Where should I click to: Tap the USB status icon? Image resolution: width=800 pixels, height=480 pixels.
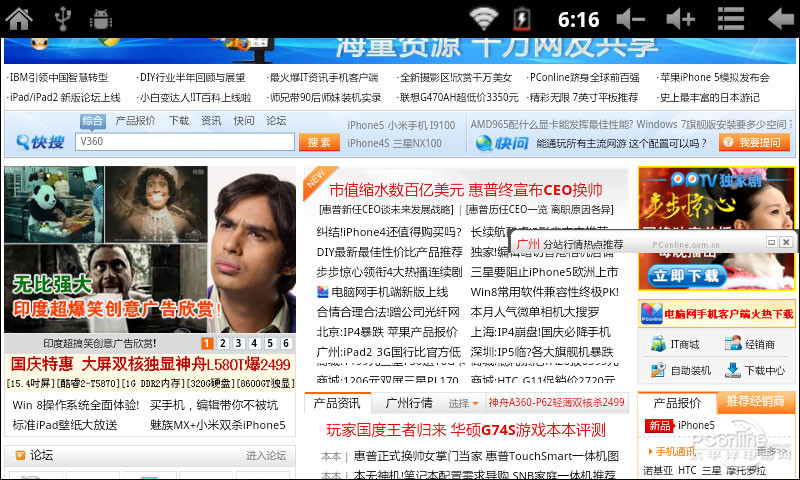click(63, 19)
